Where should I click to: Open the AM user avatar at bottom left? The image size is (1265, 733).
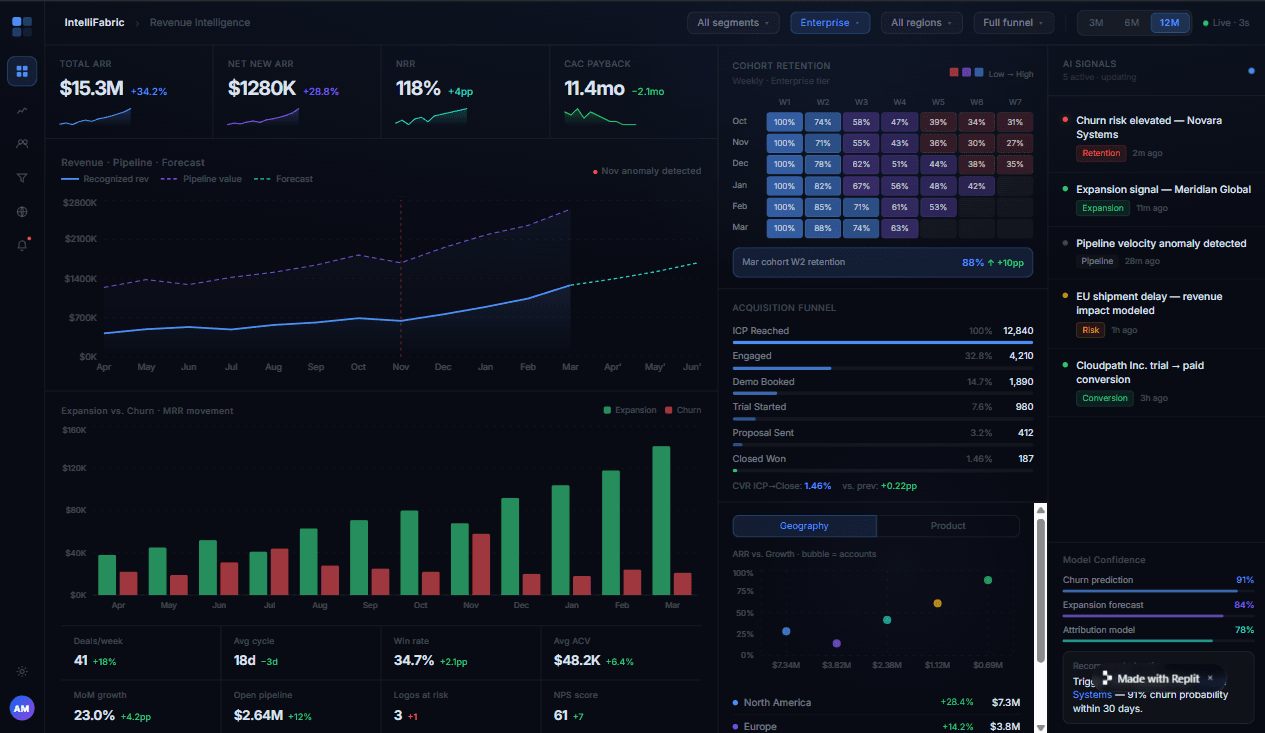21,708
